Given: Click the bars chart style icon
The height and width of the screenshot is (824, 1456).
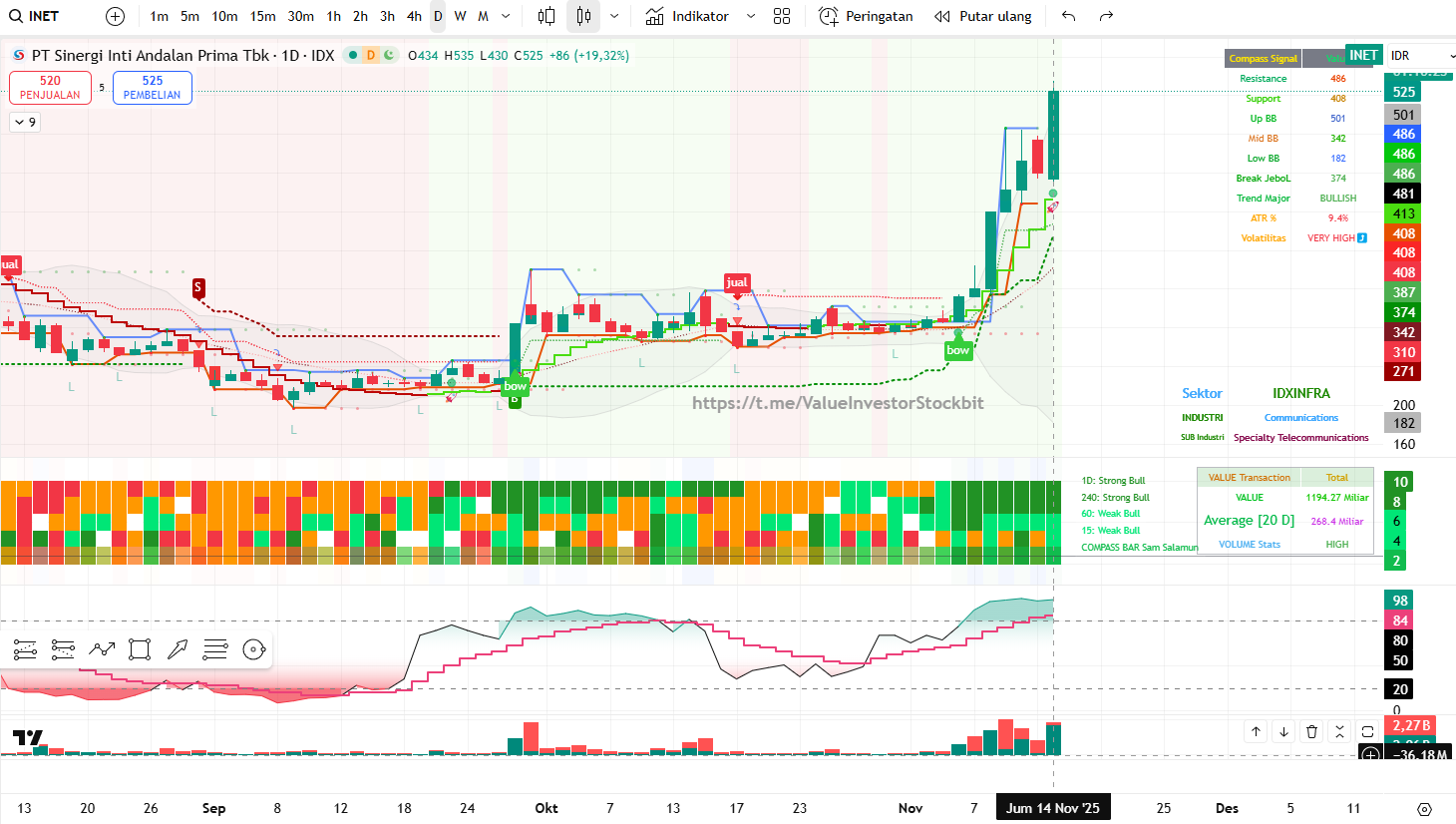Looking at the screenshot, I should tap(546, 16).
